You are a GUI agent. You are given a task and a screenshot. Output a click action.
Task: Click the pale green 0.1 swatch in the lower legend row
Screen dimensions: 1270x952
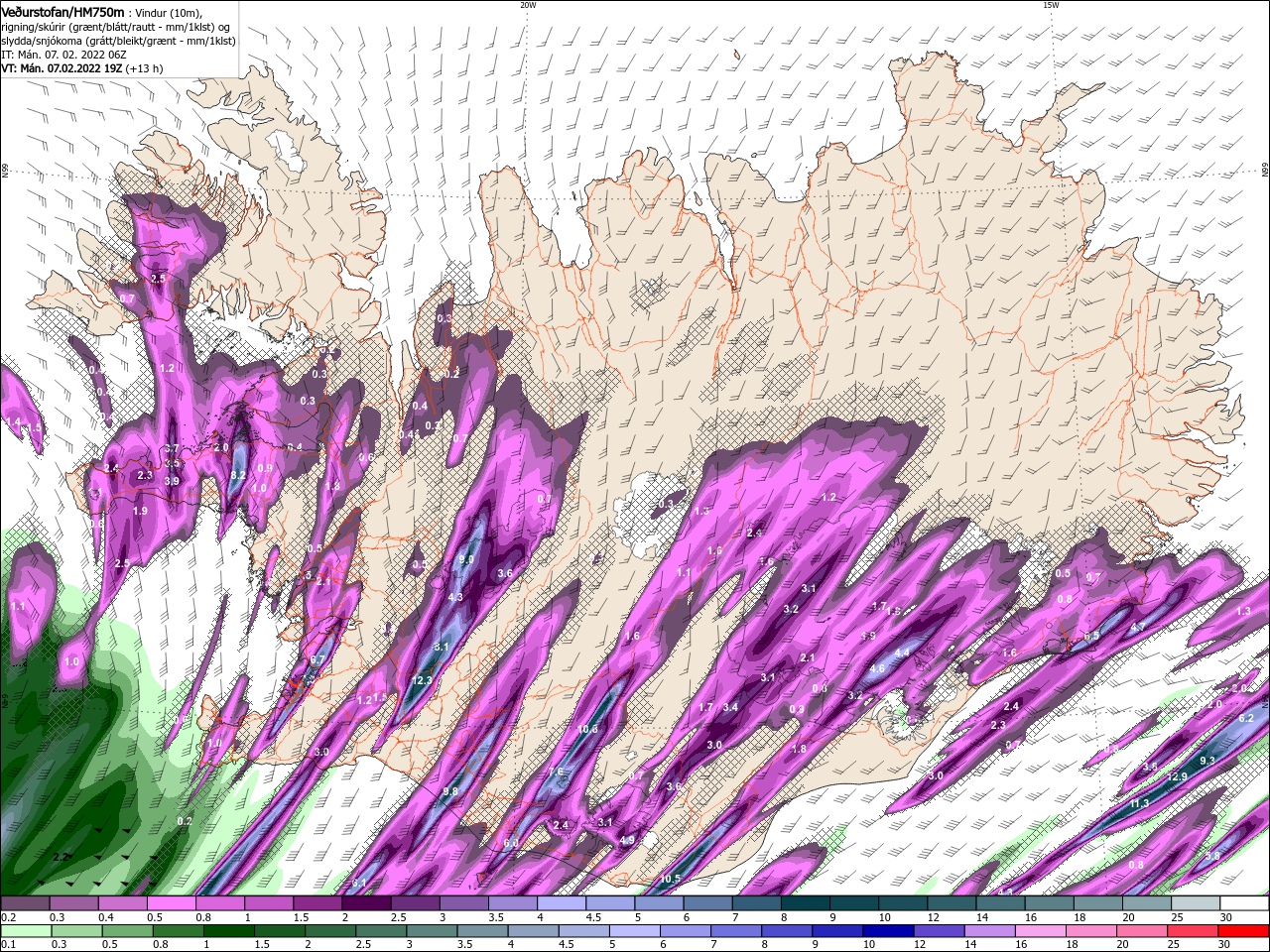click(25, 931)
